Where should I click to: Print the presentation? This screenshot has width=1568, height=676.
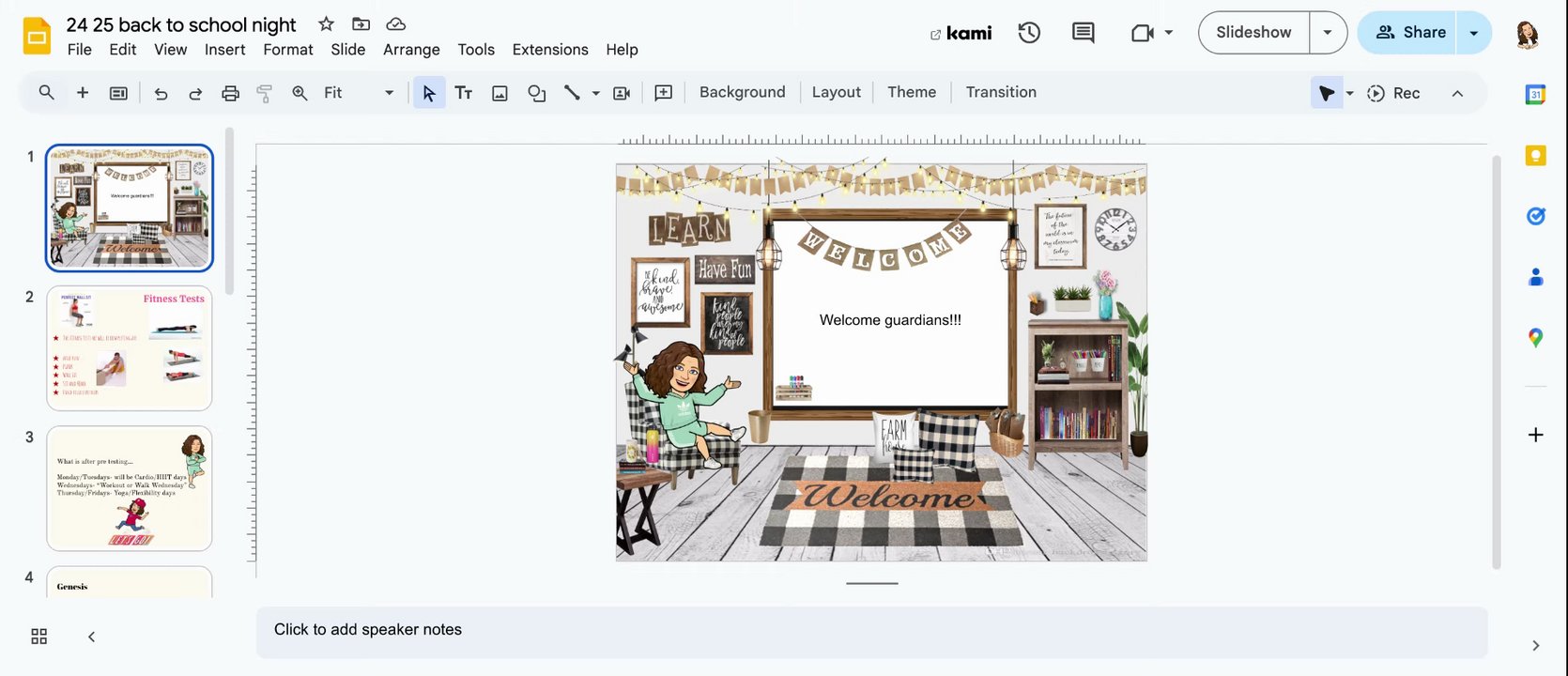(230, 93)
